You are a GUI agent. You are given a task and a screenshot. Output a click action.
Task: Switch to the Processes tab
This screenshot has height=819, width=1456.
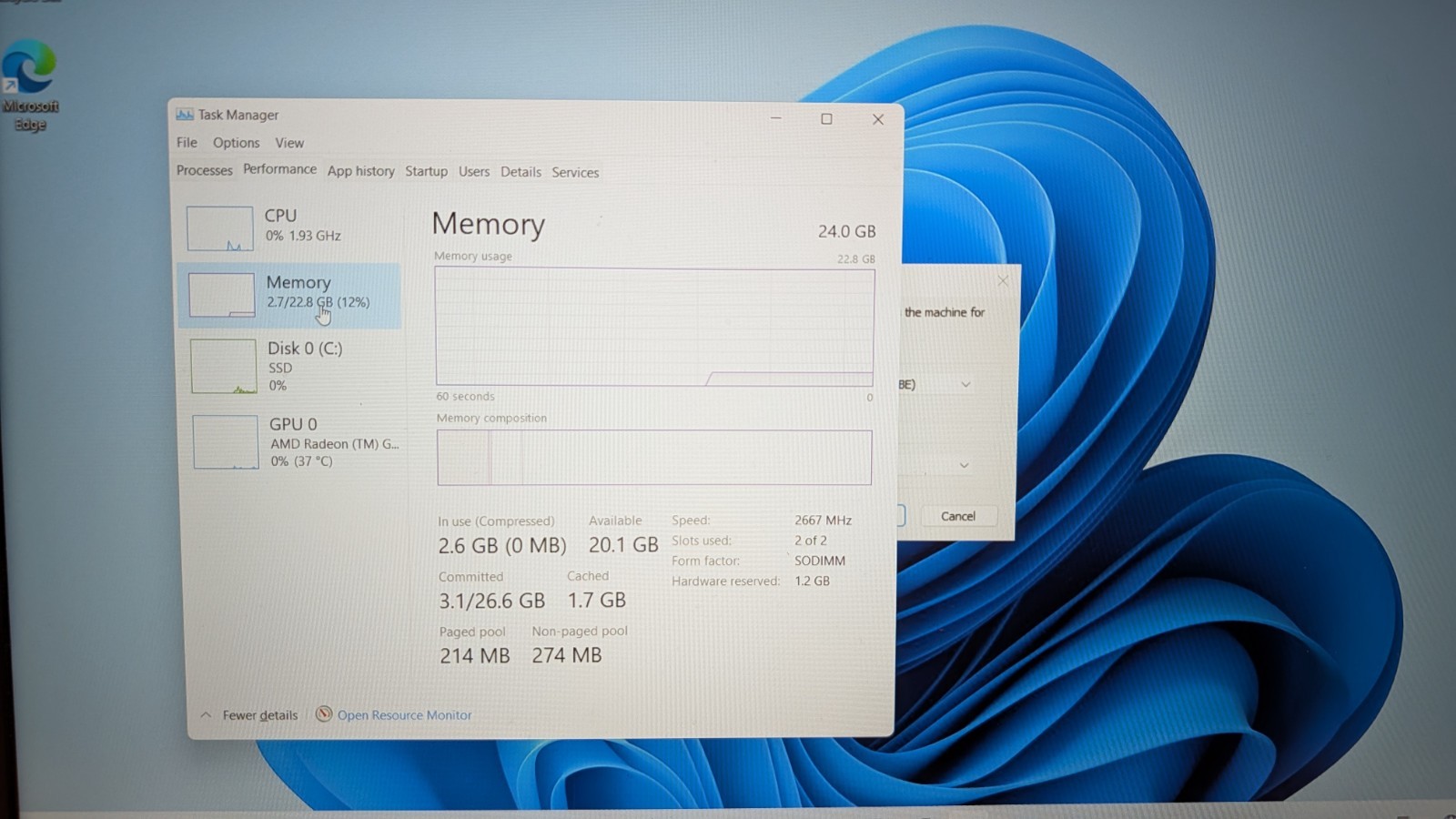205,170
